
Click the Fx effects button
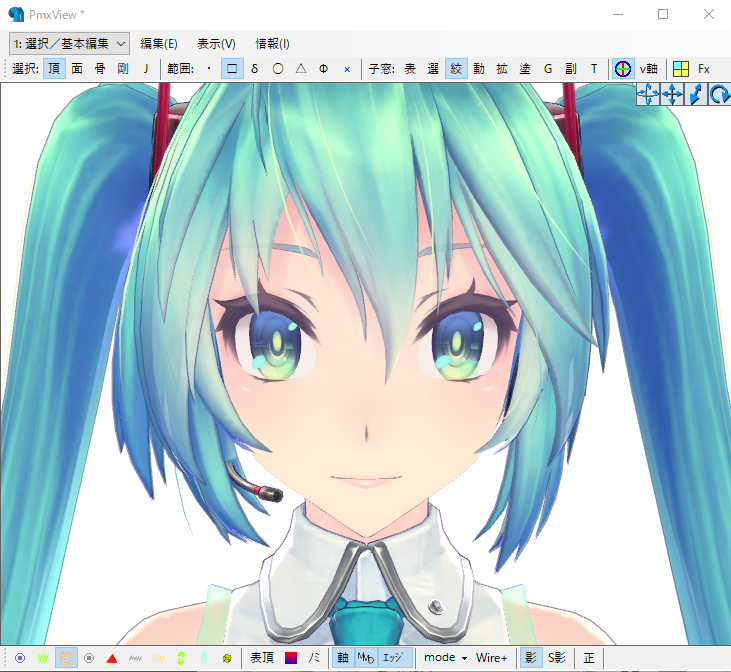(x=704, y=69)
